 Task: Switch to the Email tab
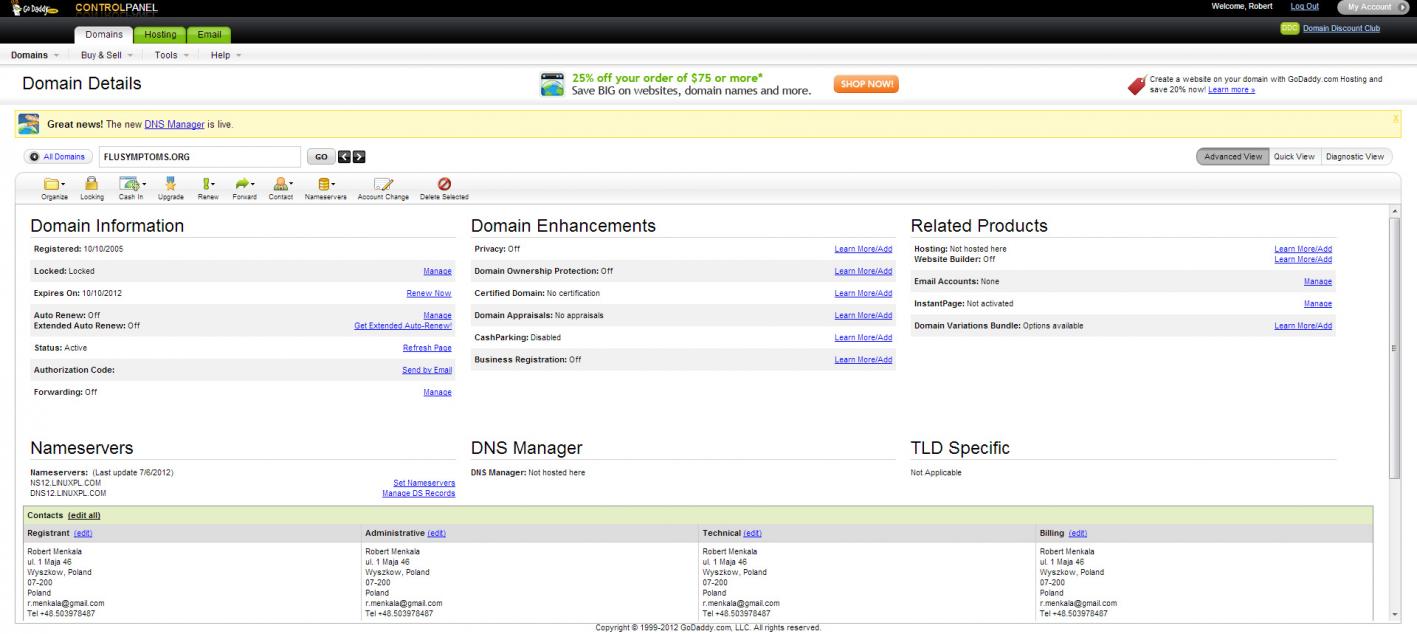pyautogui.click(x=209, y=35)
